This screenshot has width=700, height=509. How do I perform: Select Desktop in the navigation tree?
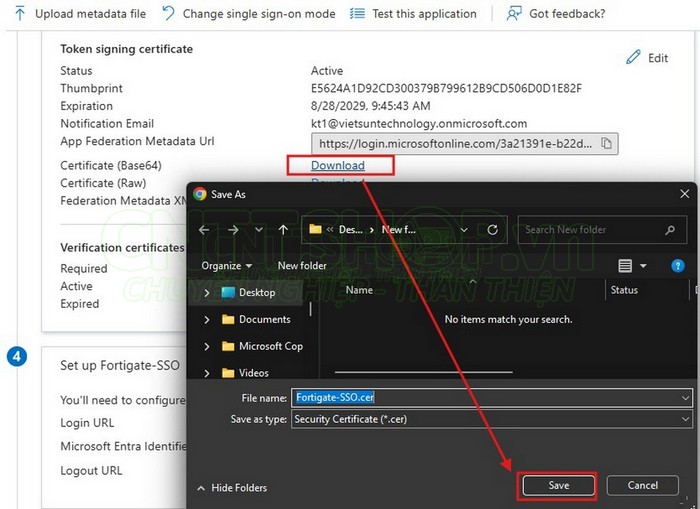click(x=257, y=292)
